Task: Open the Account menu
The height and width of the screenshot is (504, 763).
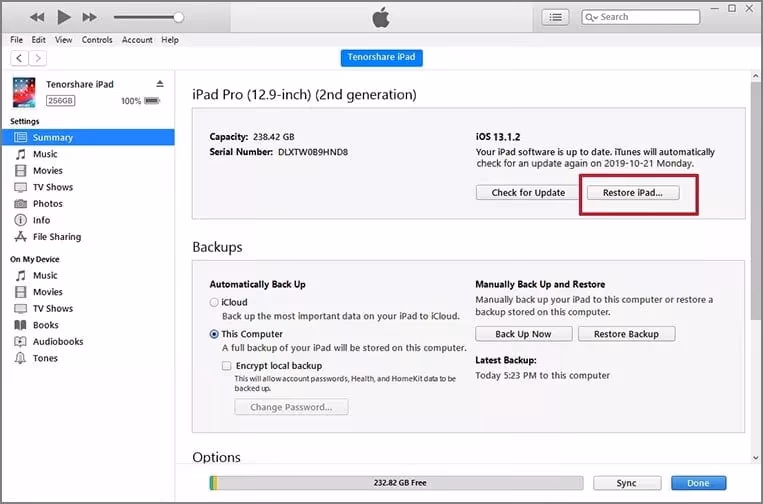Action: [x=137, y=40]
